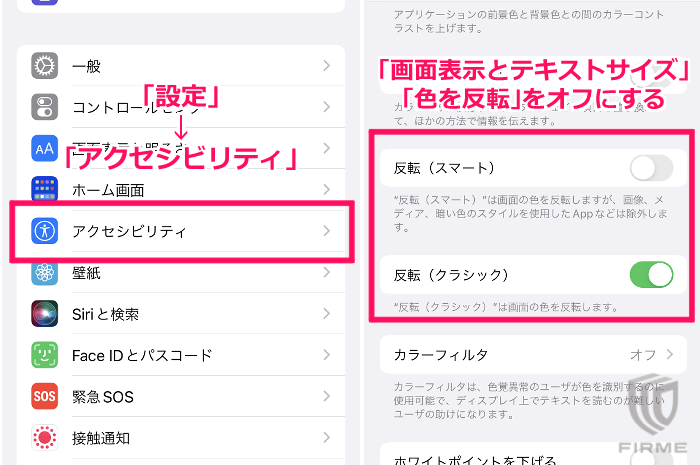
Task: Tap the Display & Brightness AA icon
Action: (x=45, y=148)
